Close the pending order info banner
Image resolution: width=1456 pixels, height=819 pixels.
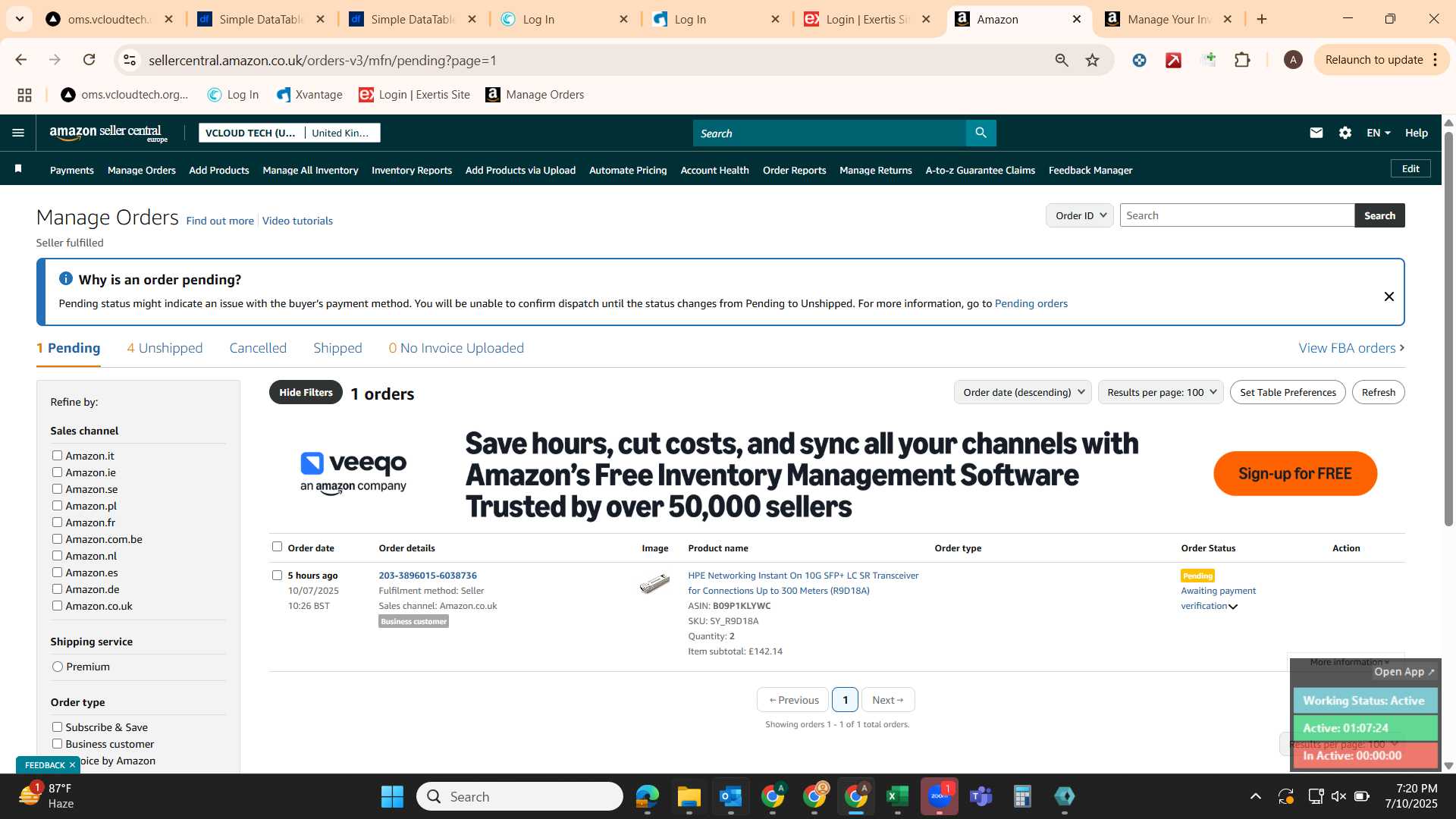(x=1389, y=297)
